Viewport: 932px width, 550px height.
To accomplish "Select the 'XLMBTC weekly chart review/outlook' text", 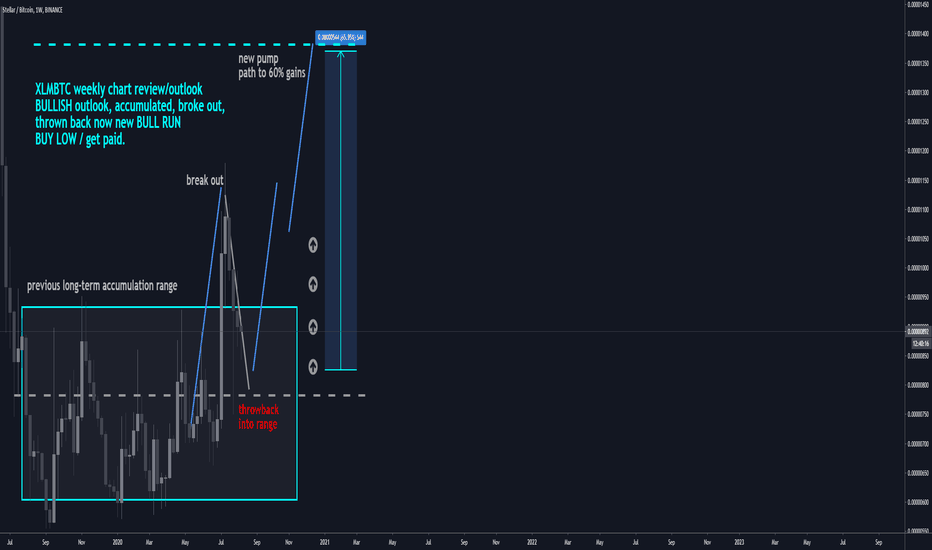I will coord(119,89).
